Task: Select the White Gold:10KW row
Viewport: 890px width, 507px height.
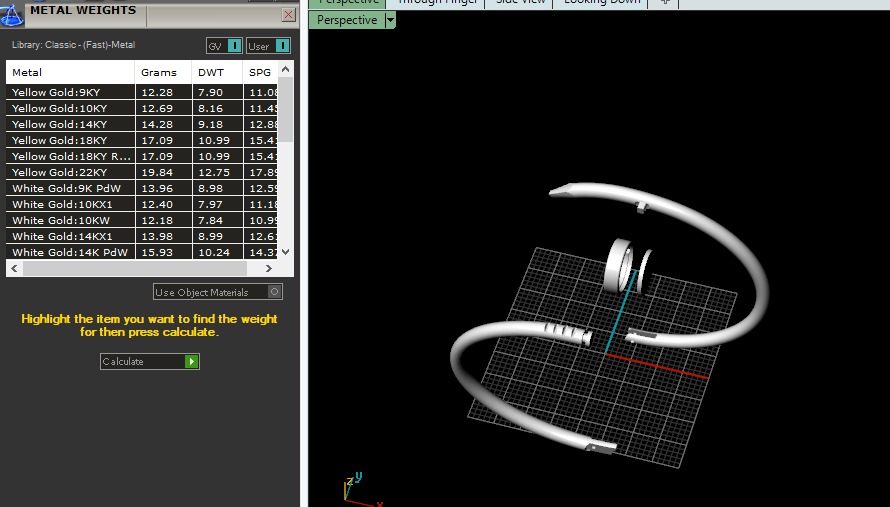Action: [x=142, y=220]
